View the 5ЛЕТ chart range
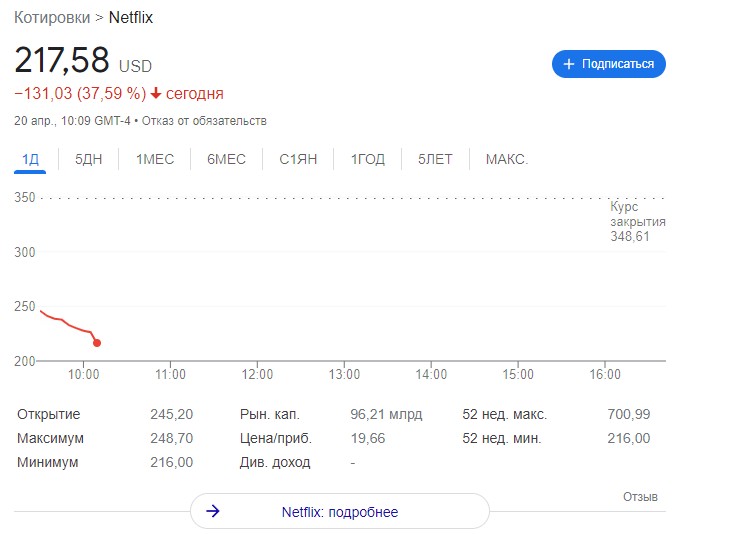The width and height of the screenshot is (732, 534). click(x=435, y=159)
